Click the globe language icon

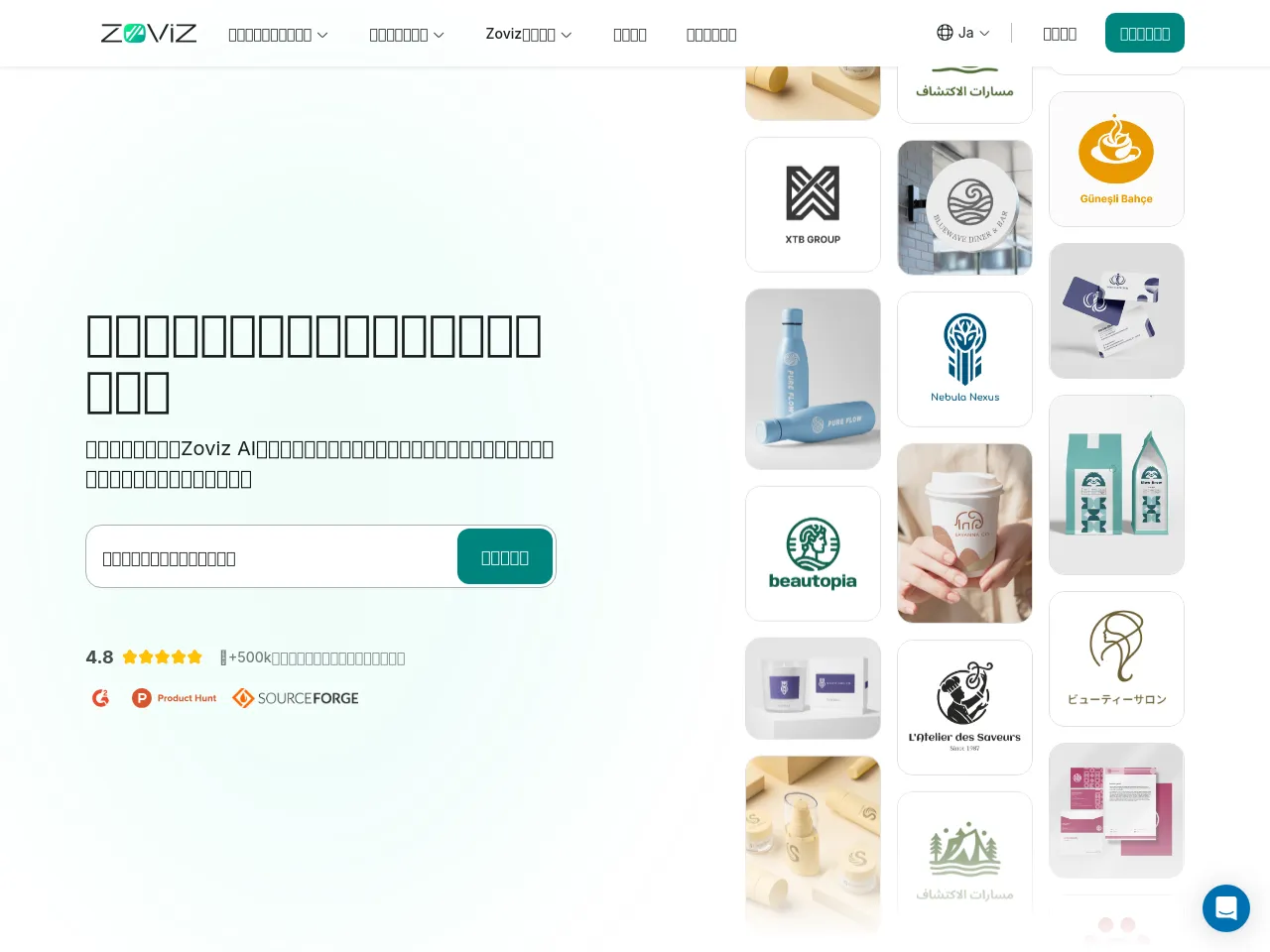click(x=945, y=33)
